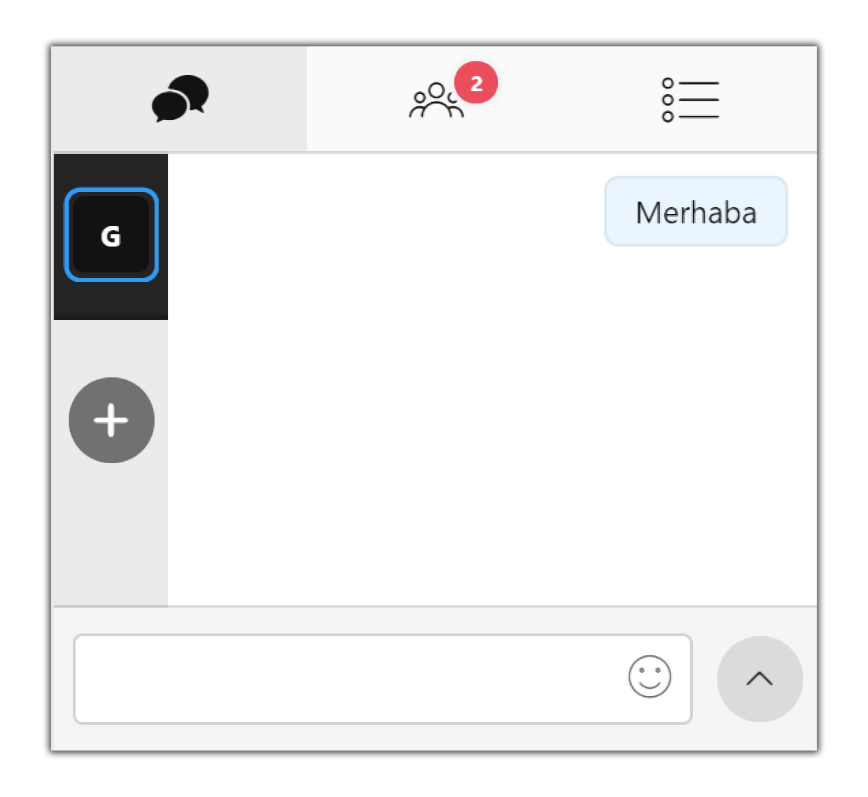Viewport: 868px width, 797px height.
Task: Click the group of people icon
Action: 436,100
